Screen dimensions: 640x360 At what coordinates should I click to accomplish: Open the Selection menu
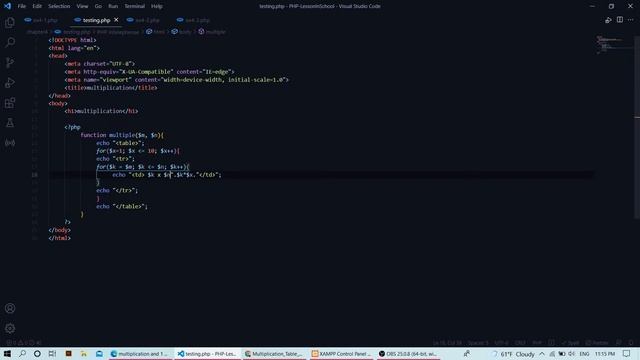(x=59, y=6)
